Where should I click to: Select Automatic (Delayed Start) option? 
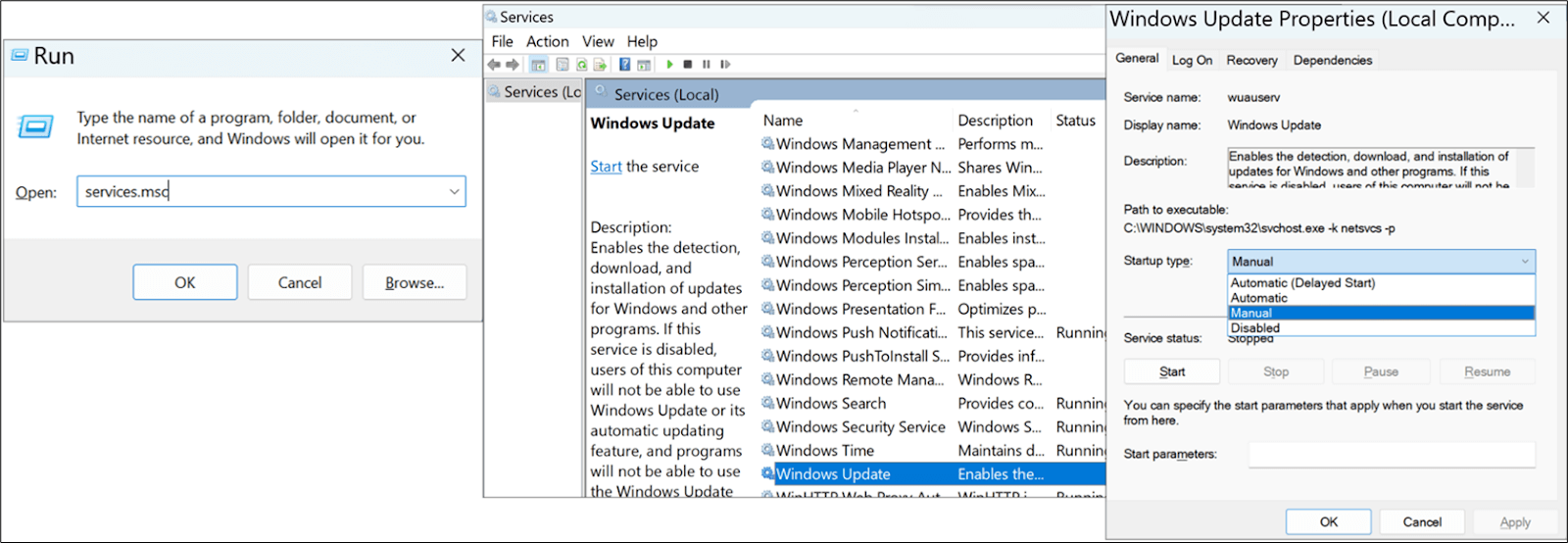(x=1302, y=283)
